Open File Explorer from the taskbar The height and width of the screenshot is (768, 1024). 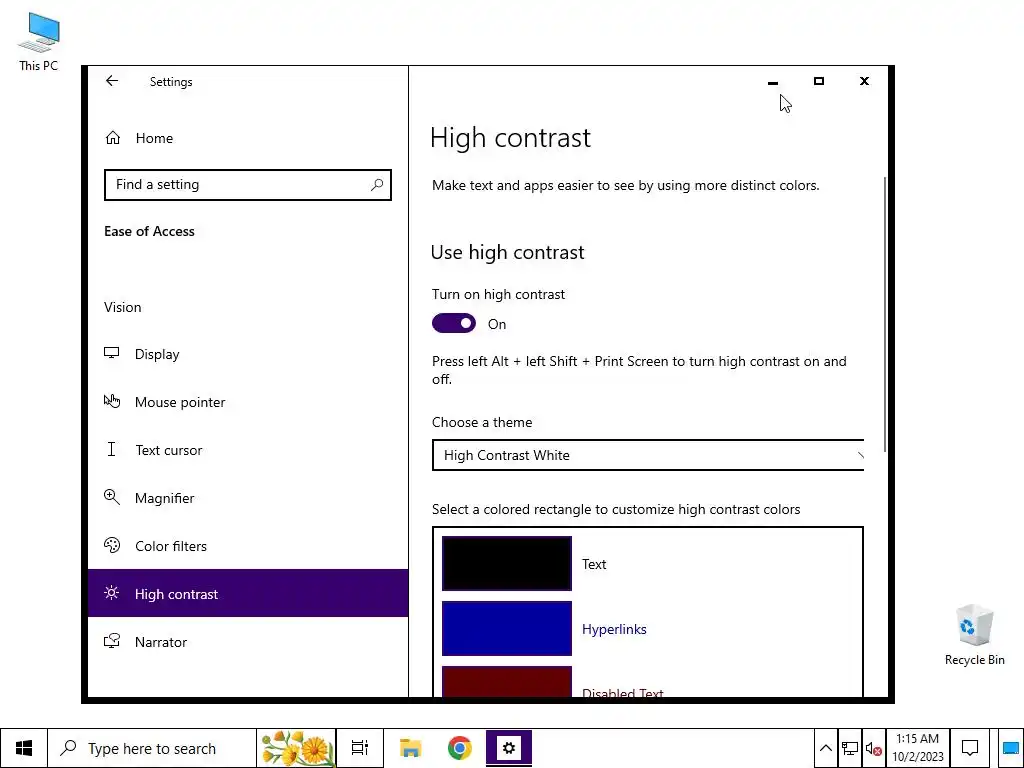coord(410,748)
